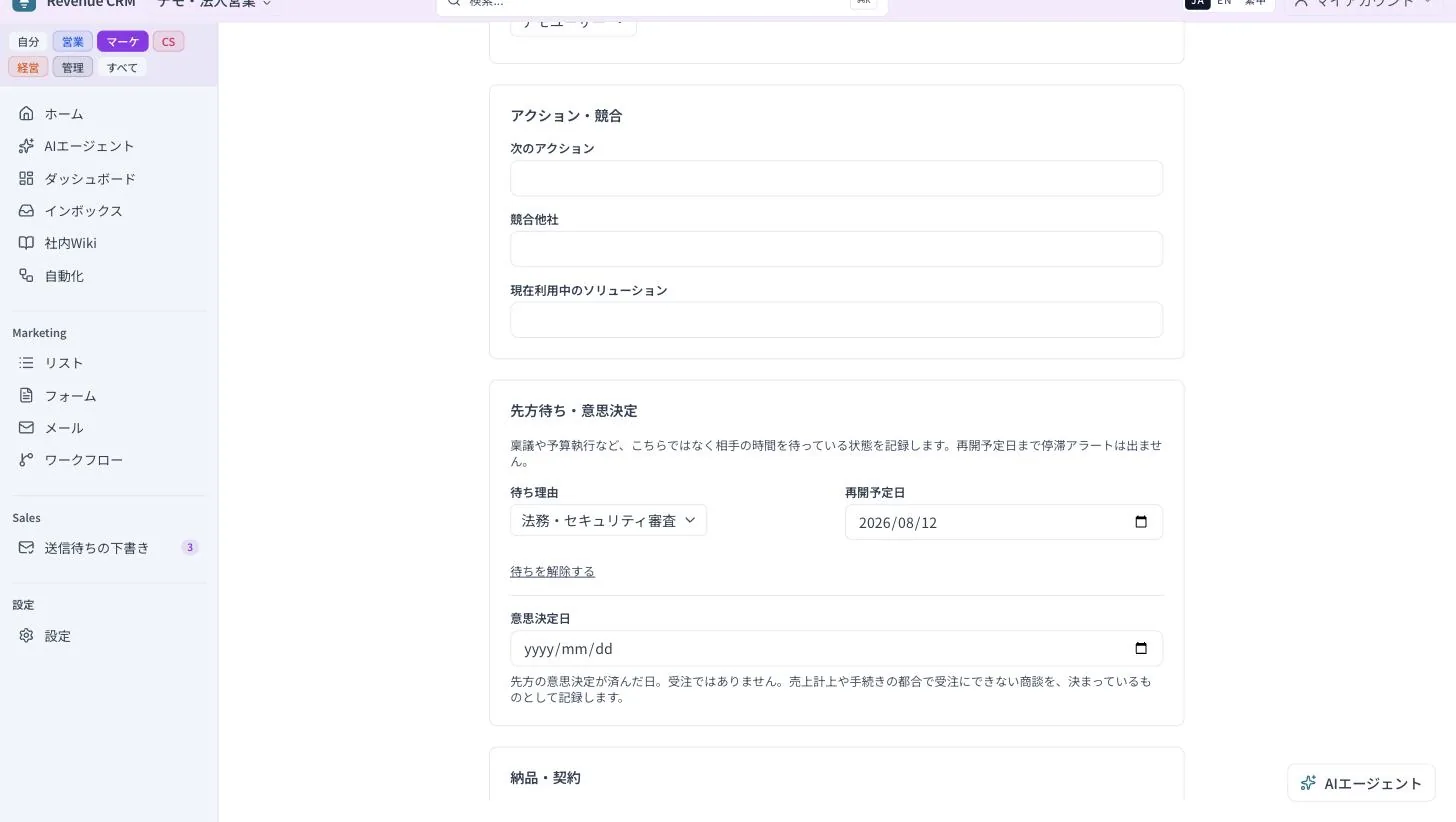Go to ホーム in the sidebar

[x=108, y=113]
